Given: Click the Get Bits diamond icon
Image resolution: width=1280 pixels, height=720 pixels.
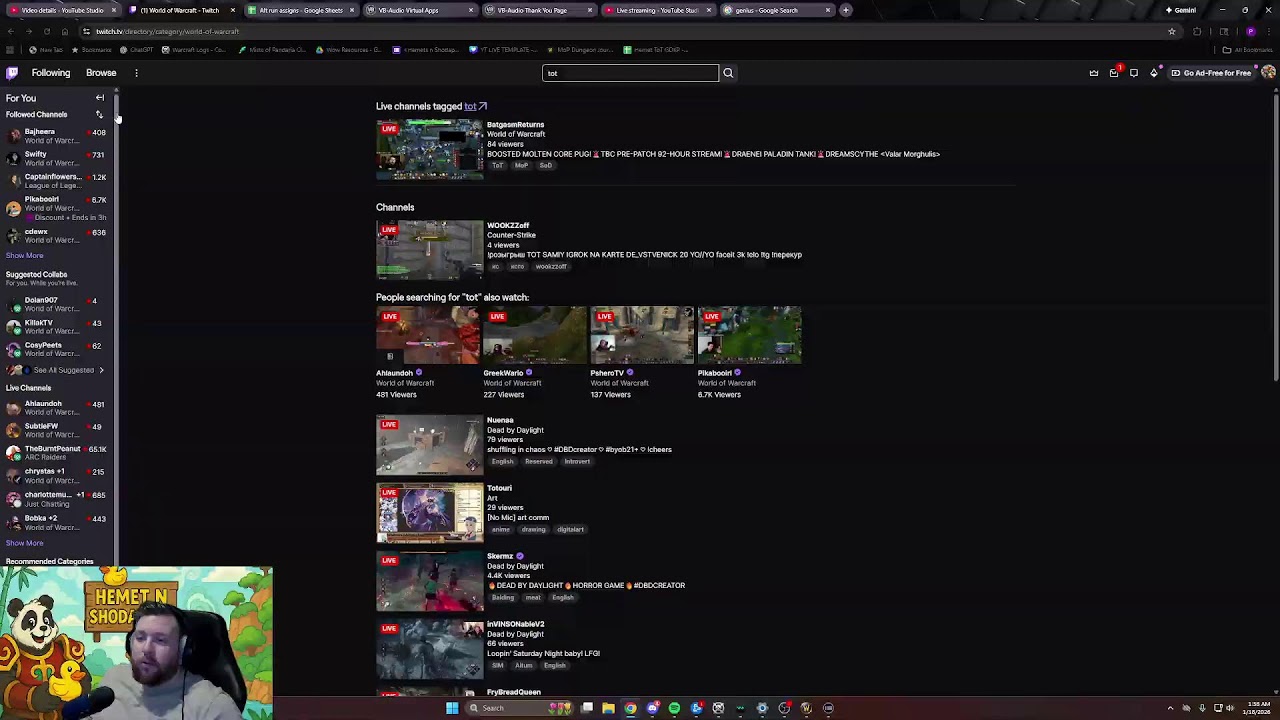Looking at the screenshot, I should (x=1154, y=73).
